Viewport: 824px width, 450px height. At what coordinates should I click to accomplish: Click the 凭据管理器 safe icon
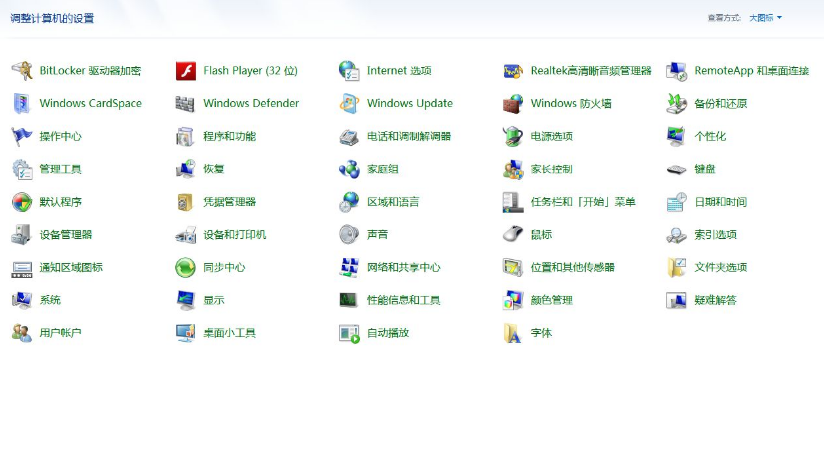pyautogui.click(x=186, y=202)
